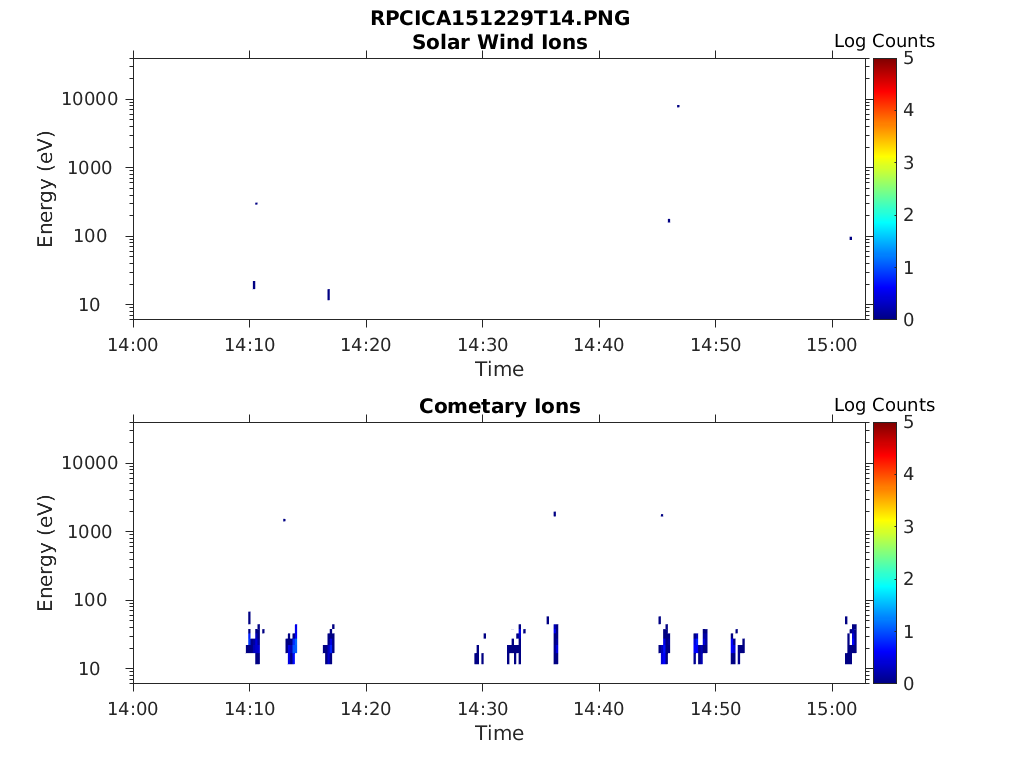Click the 1 label on Cometary Ions colorbar
The width and height of the screenshot is (1024, 768).
[x=908, y=631]
